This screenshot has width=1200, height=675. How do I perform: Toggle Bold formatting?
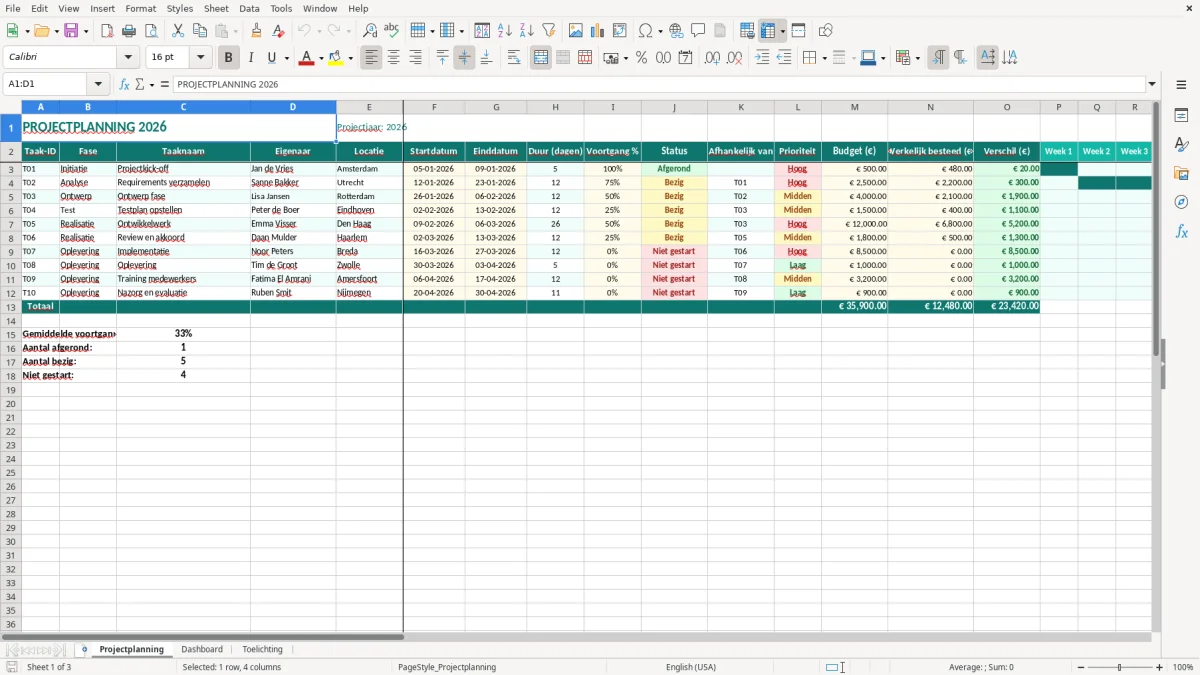228,58
